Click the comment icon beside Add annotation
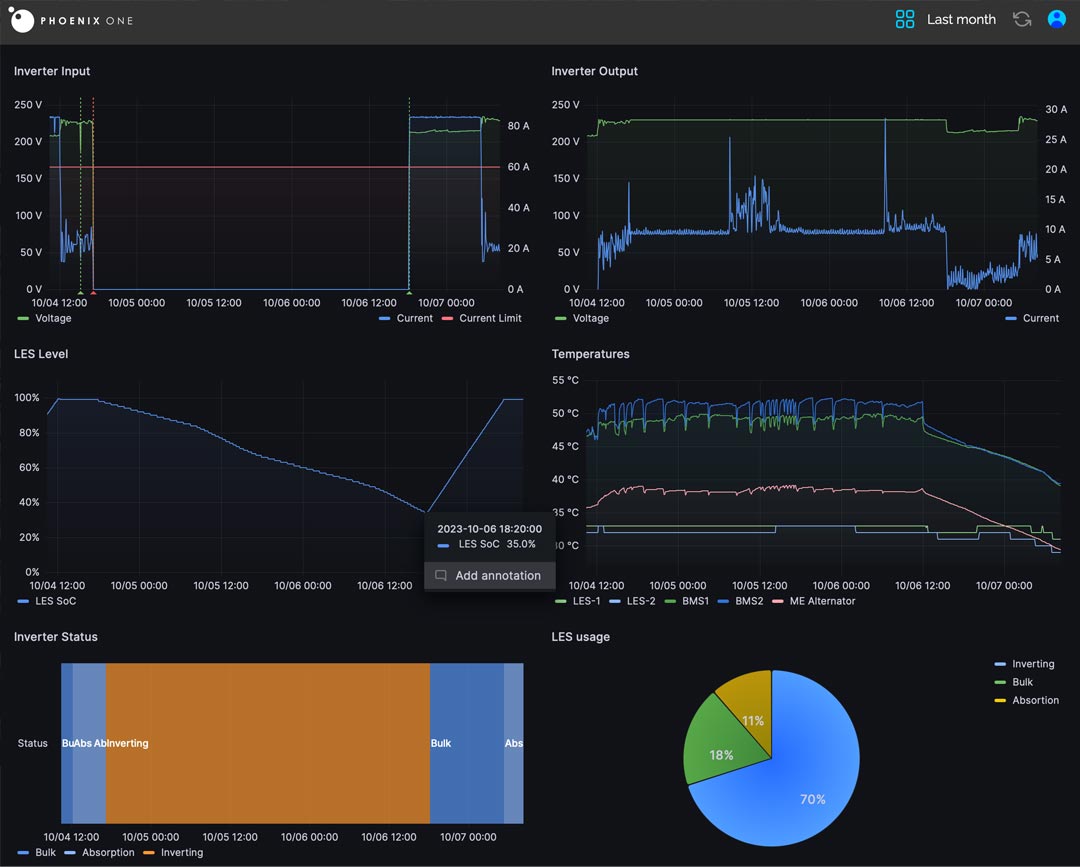This screenshot has height=867, width=1080. (440, 576)
